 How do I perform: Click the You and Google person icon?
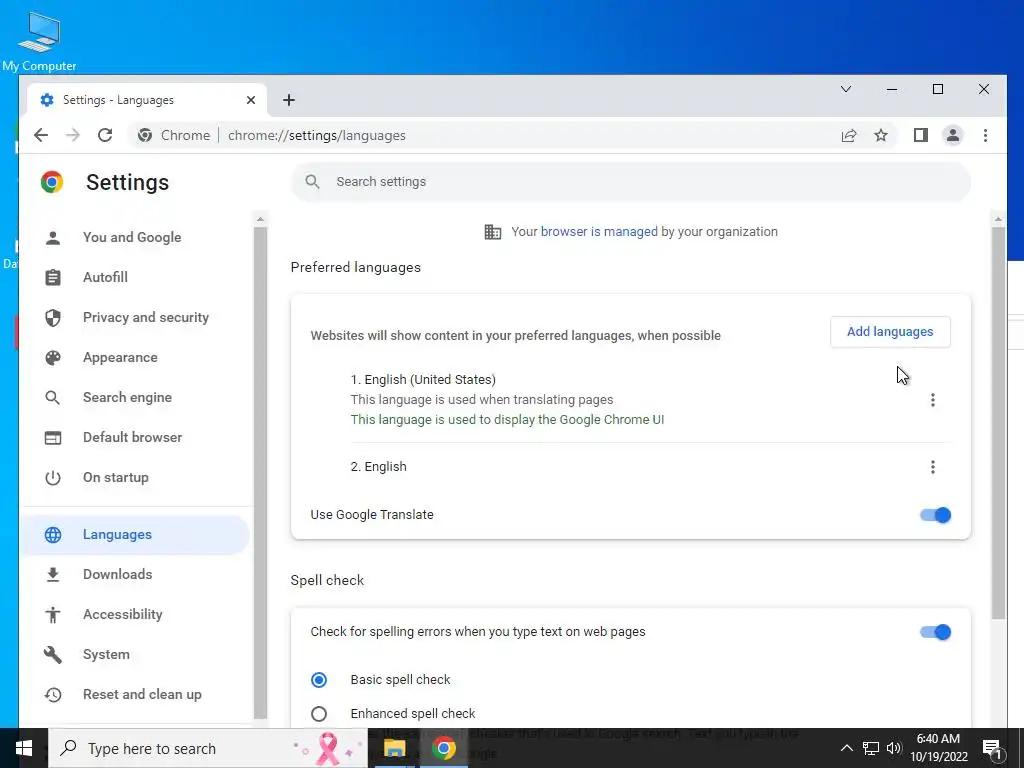53,238
